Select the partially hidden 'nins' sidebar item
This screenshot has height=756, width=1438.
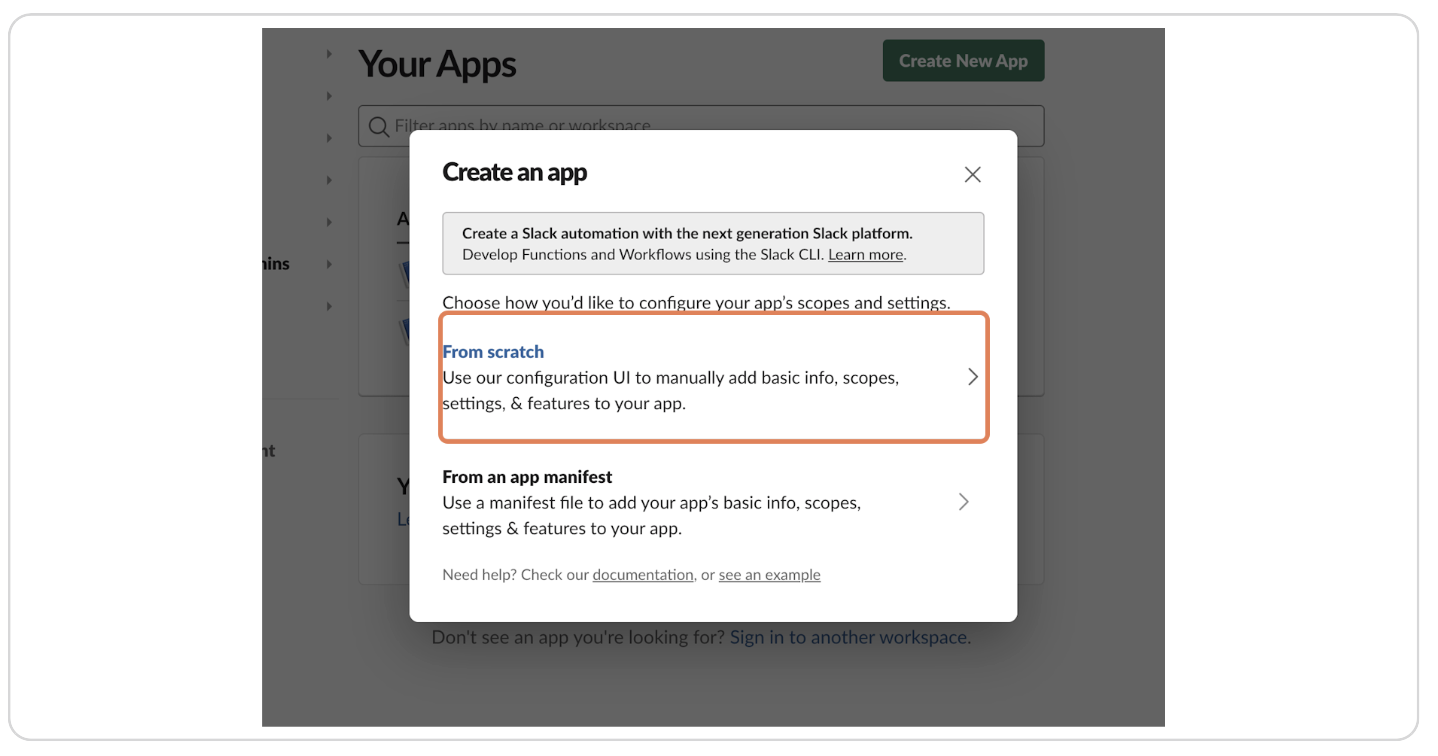point(276,264)
